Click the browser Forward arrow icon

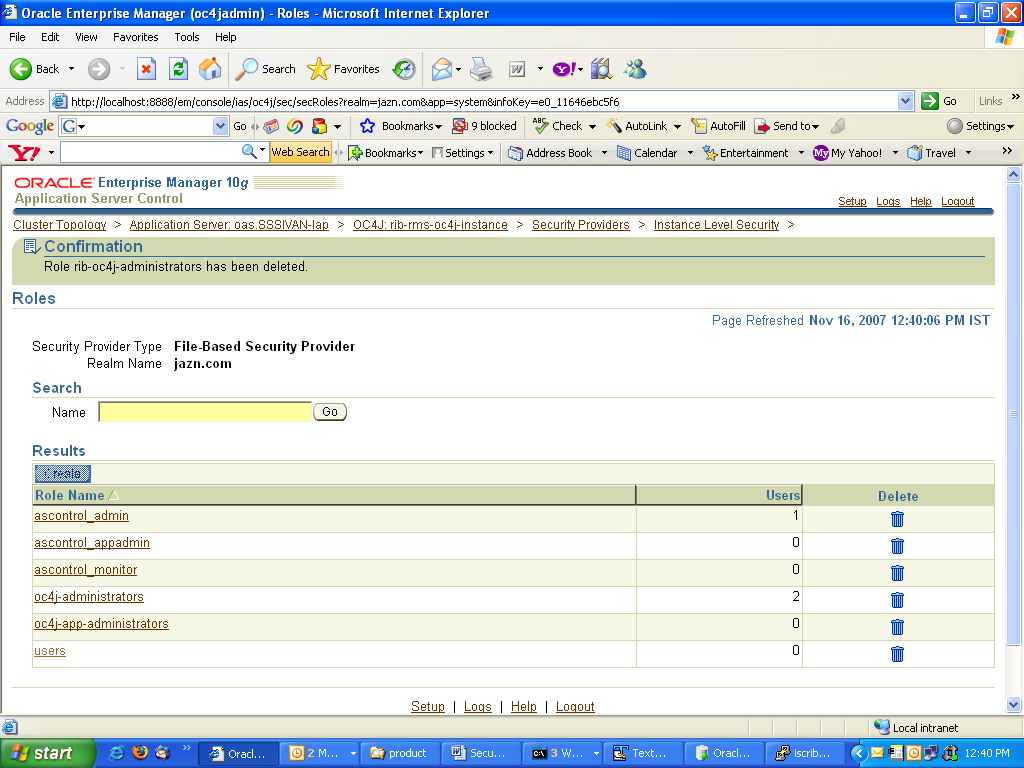(99, 69)
